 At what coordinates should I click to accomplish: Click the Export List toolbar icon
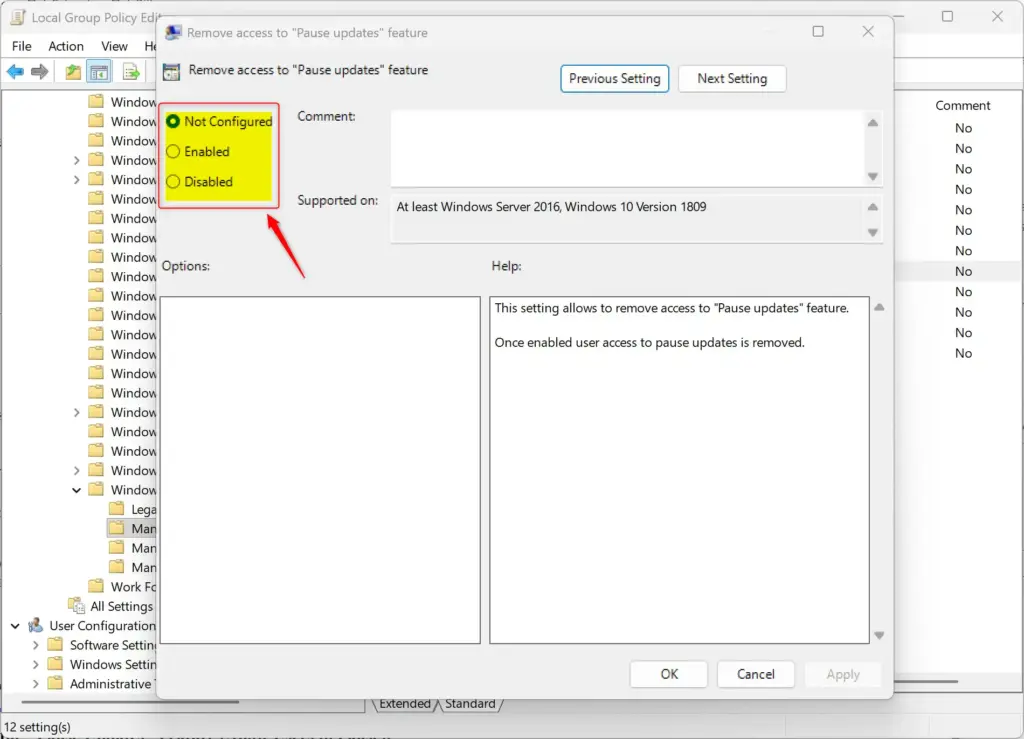[131, 72]
